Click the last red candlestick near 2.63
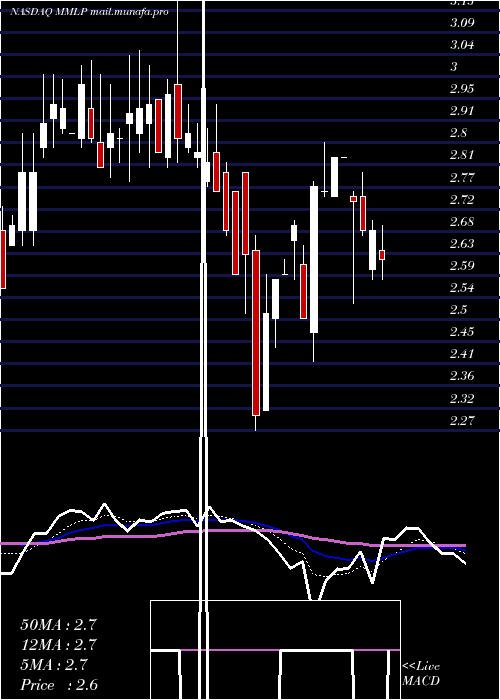The image size is (500, 700). click(382, 255)
